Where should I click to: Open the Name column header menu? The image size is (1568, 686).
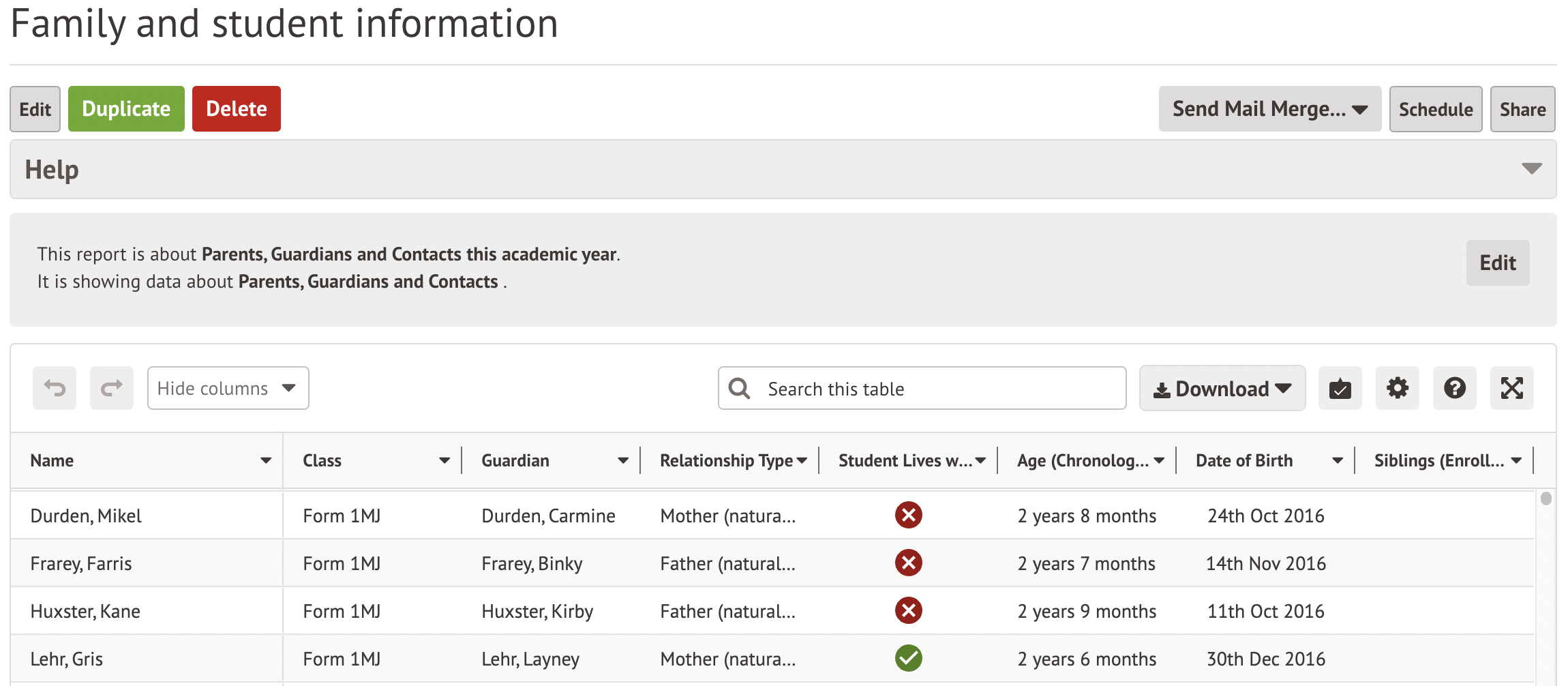click(x=266, y=461)
